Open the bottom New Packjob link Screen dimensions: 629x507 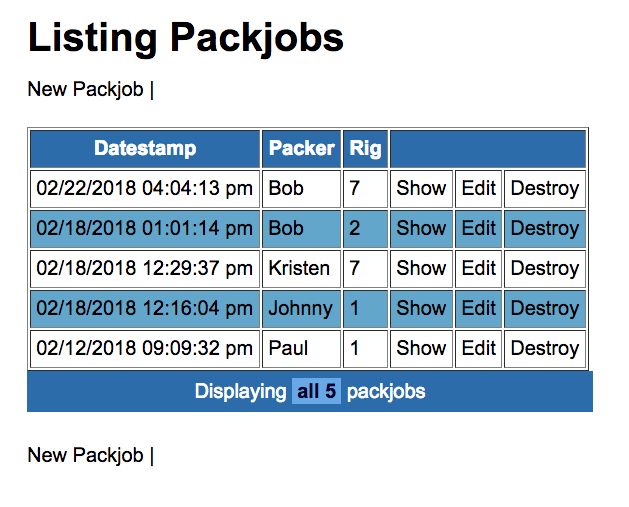tap(85, 455)
